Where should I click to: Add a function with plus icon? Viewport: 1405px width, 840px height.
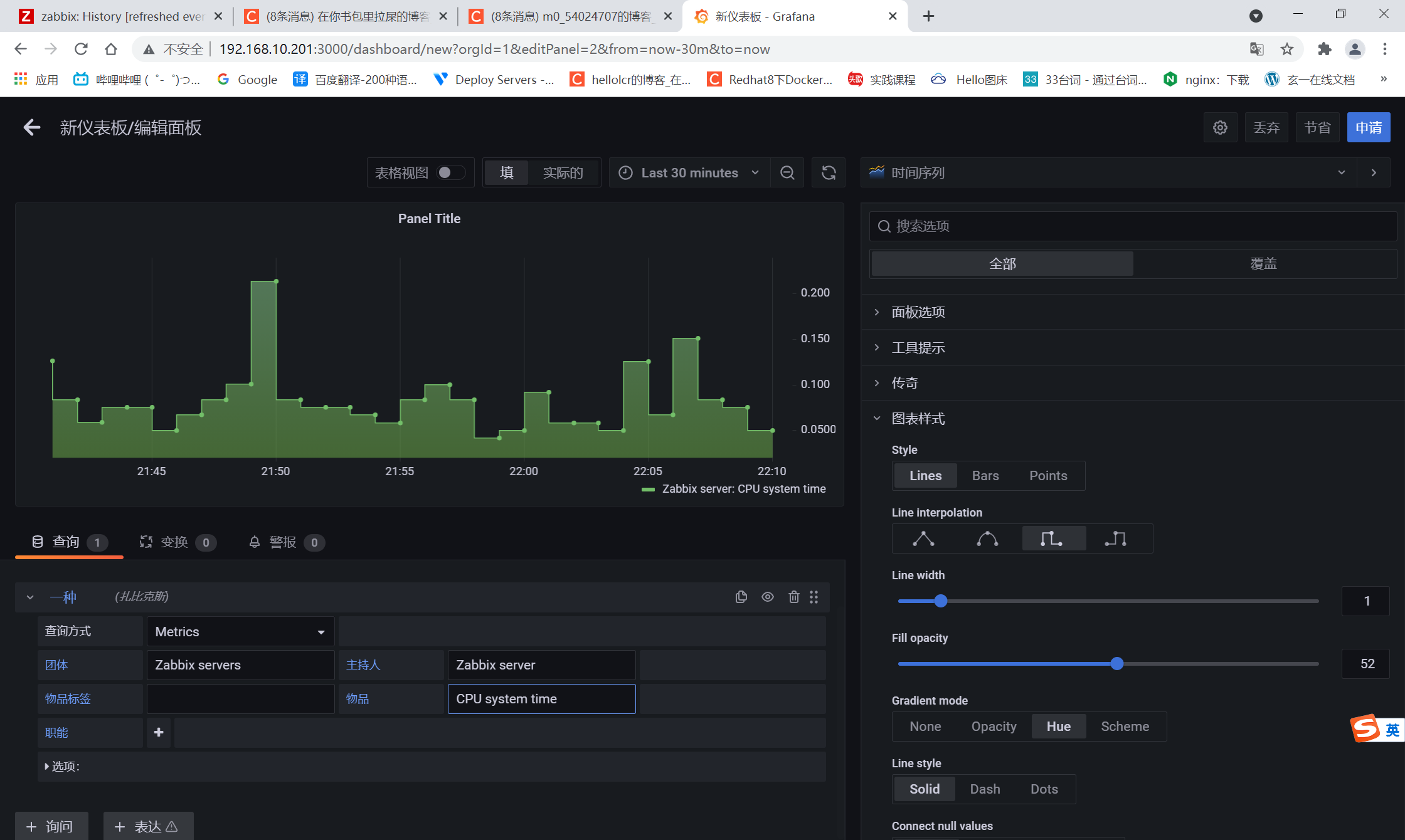click(x=159, y=732)
